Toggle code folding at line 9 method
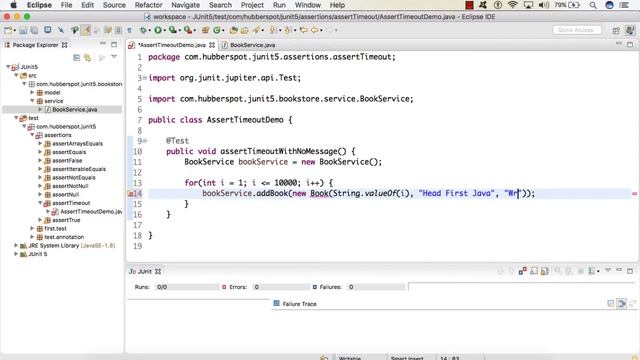Viewport: 640px width, 360px height. (x=145, y=141)
